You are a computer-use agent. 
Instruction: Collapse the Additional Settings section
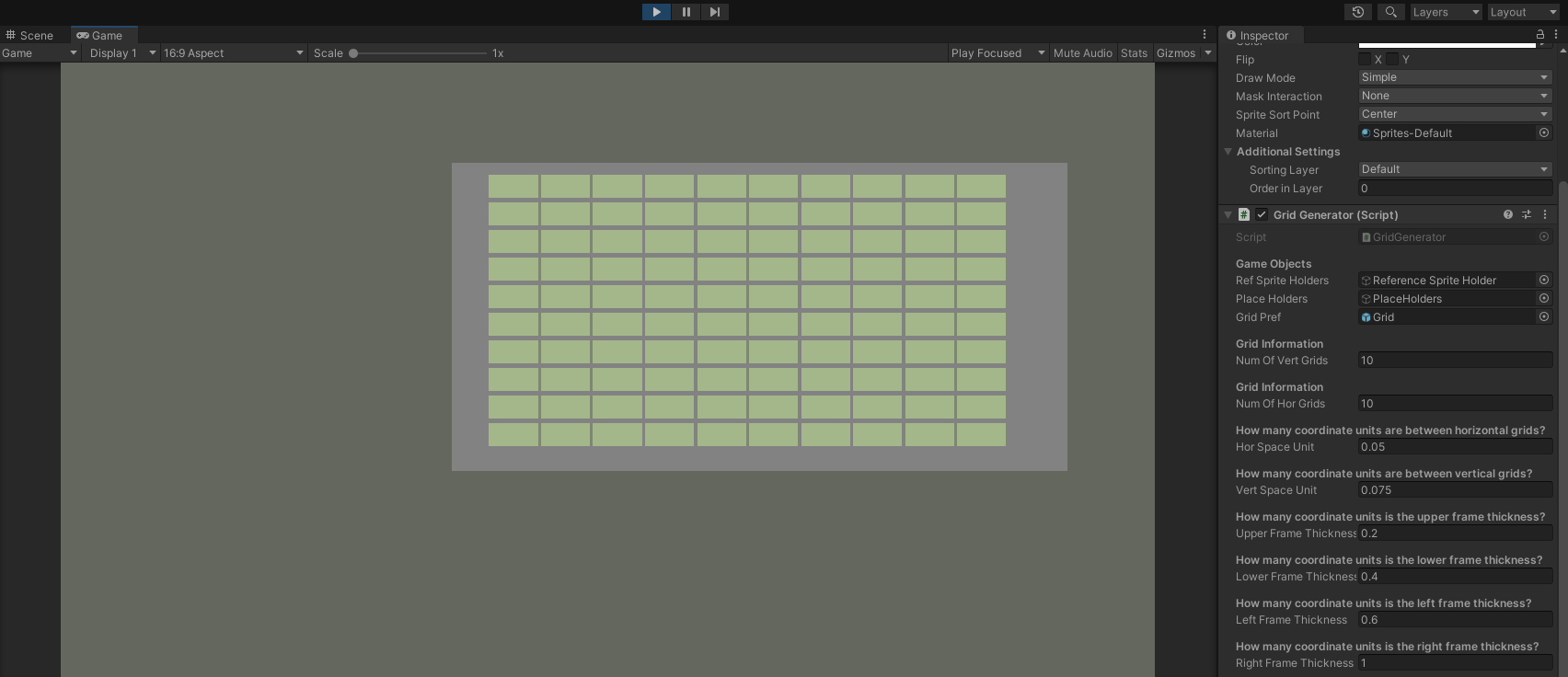(x=1228, y=152)
